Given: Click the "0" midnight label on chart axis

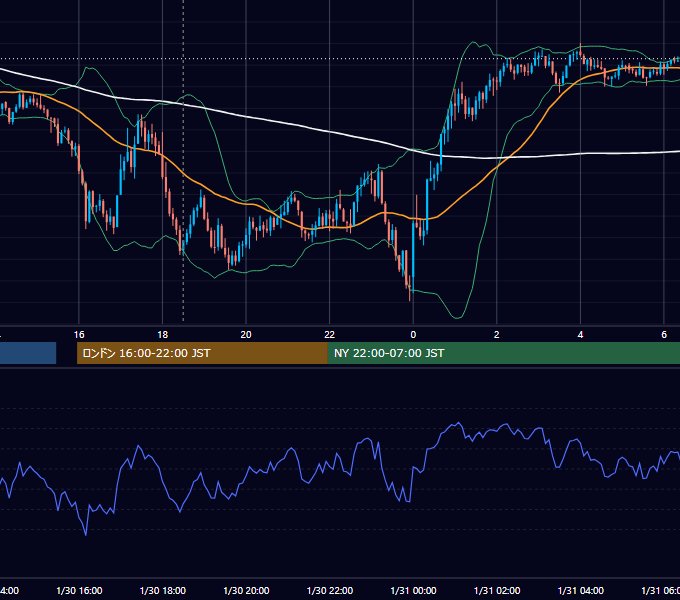Looking at the screenshot, I should pos(413,335).
